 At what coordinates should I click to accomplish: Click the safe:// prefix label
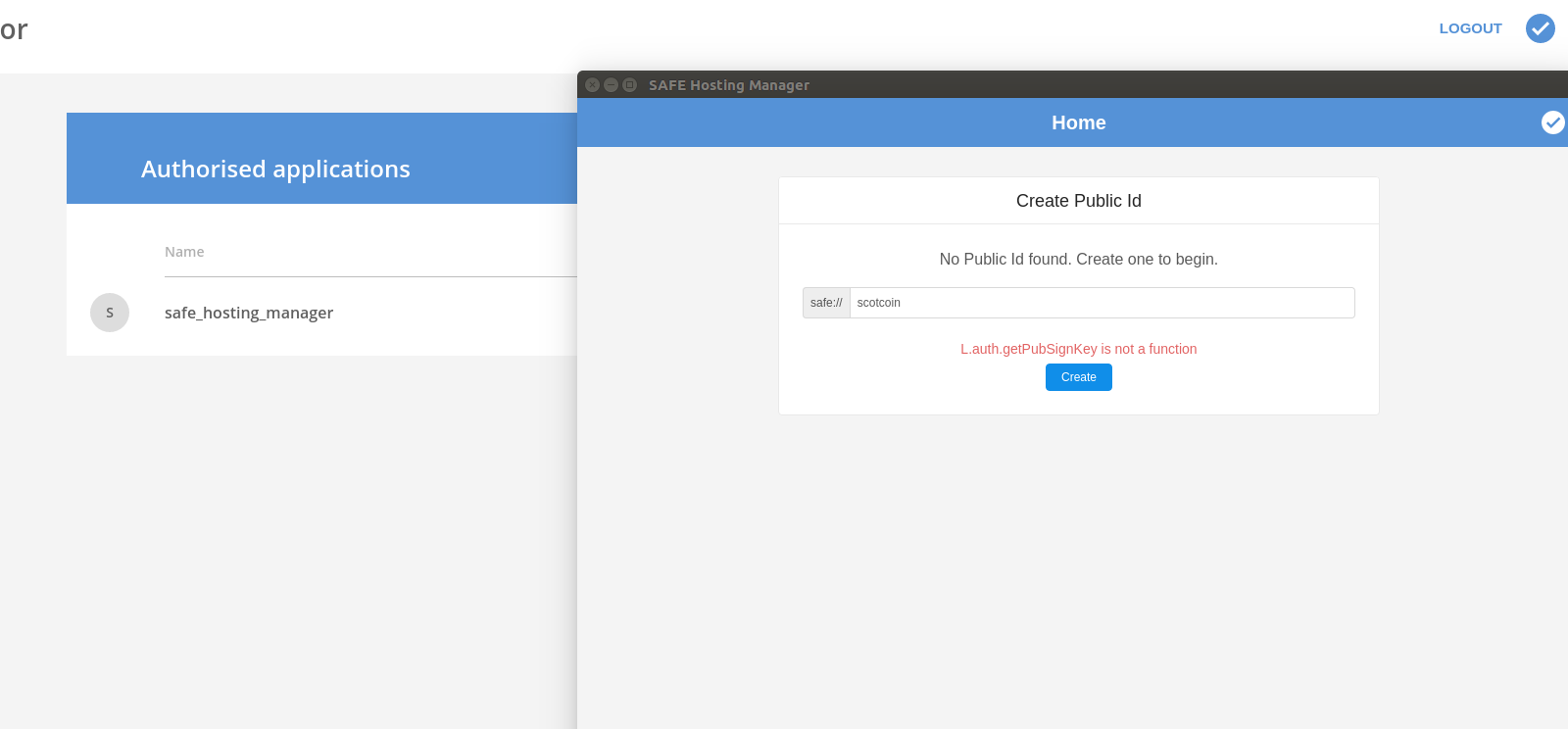click(826, 303)
